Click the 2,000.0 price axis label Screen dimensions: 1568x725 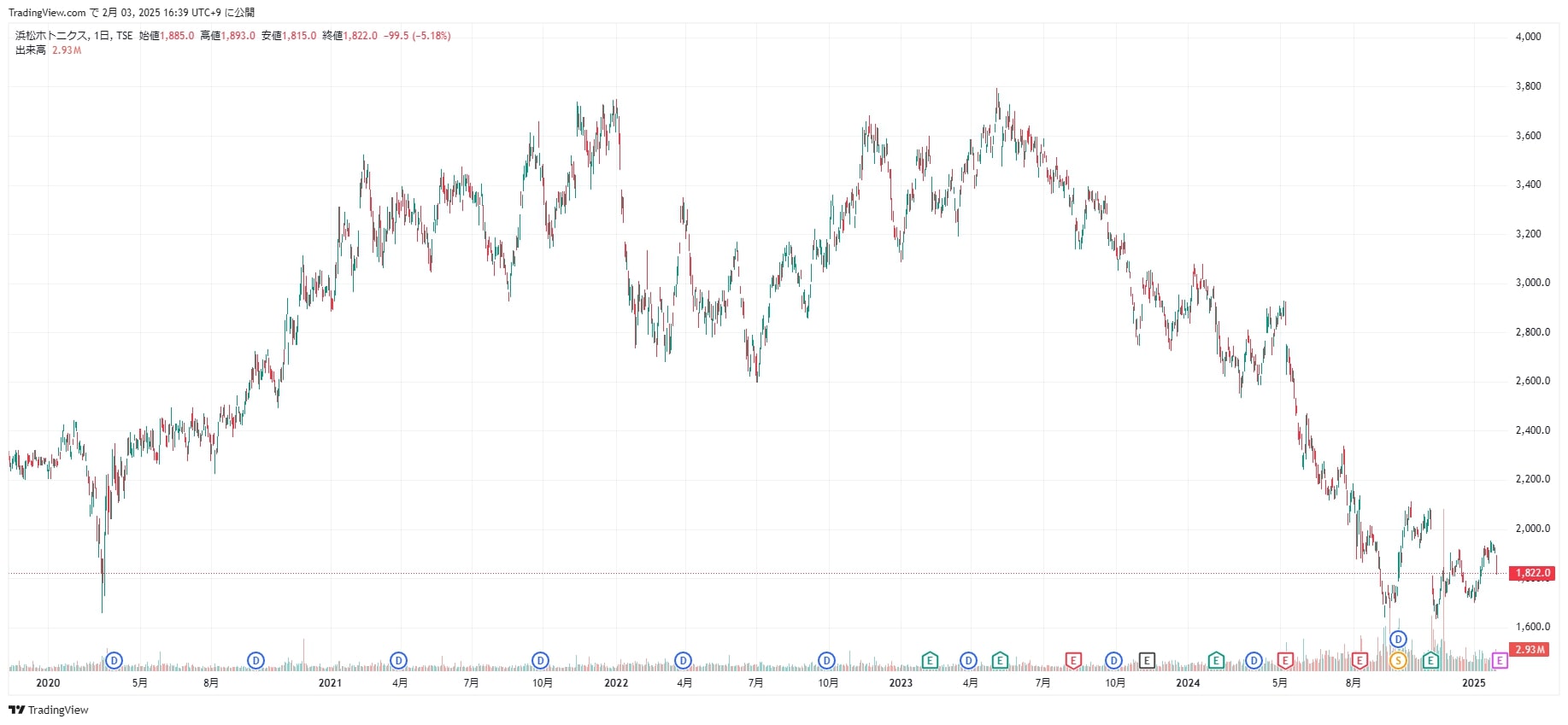coord(1532,529)
